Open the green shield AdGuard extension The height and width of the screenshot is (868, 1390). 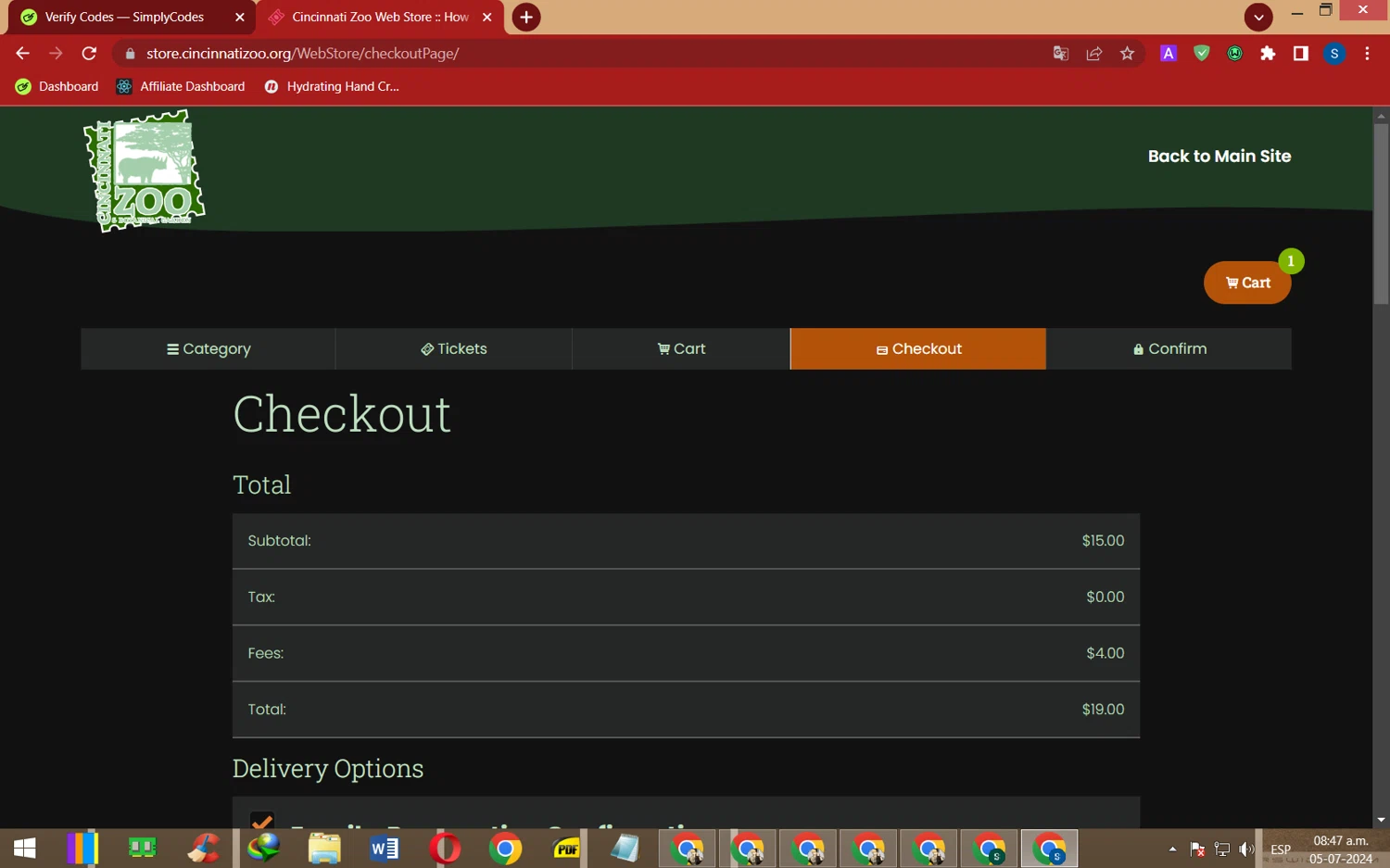tap(1202, 54)
